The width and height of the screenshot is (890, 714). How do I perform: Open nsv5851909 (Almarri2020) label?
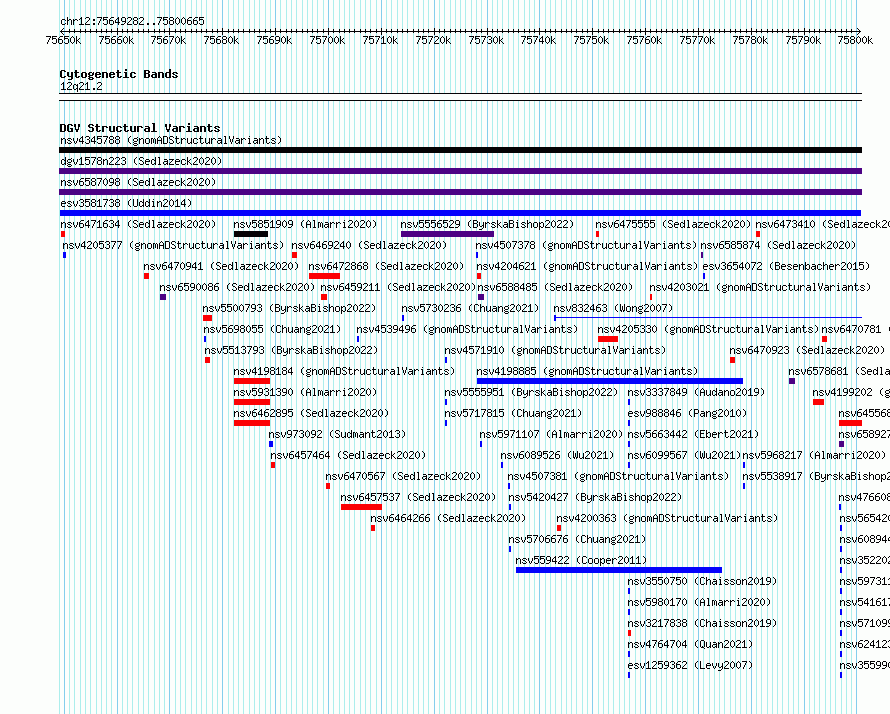pos(305,224)
